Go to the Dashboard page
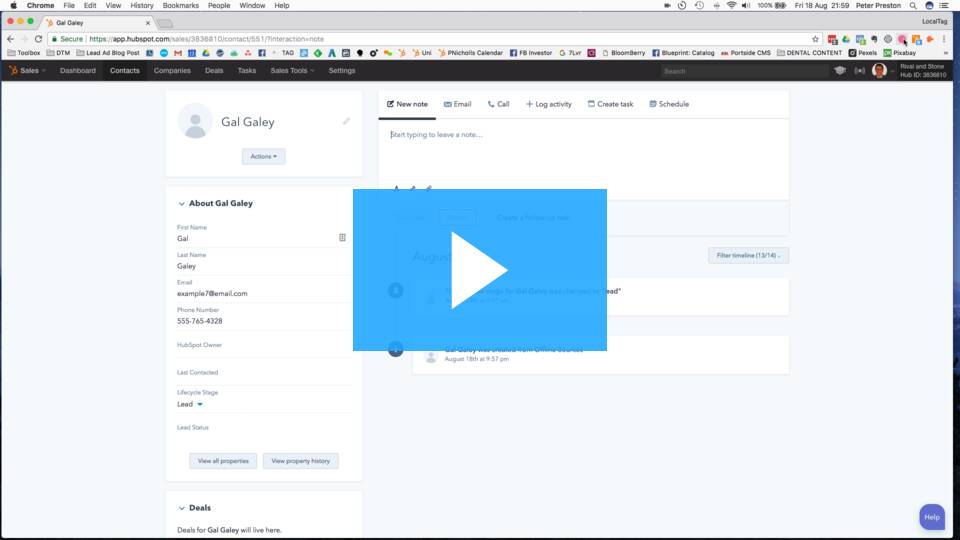Image resolution: width=960 pixels, height=540 pixels. pyautogui.click(x=78, y=70)
